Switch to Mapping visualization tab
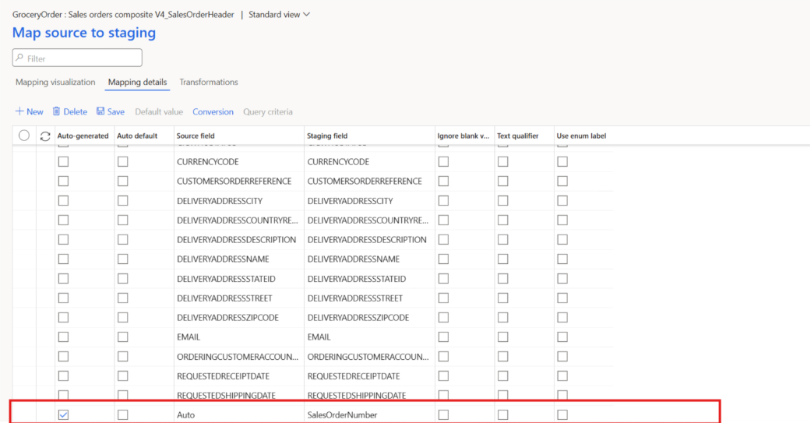 pos(55,82)
